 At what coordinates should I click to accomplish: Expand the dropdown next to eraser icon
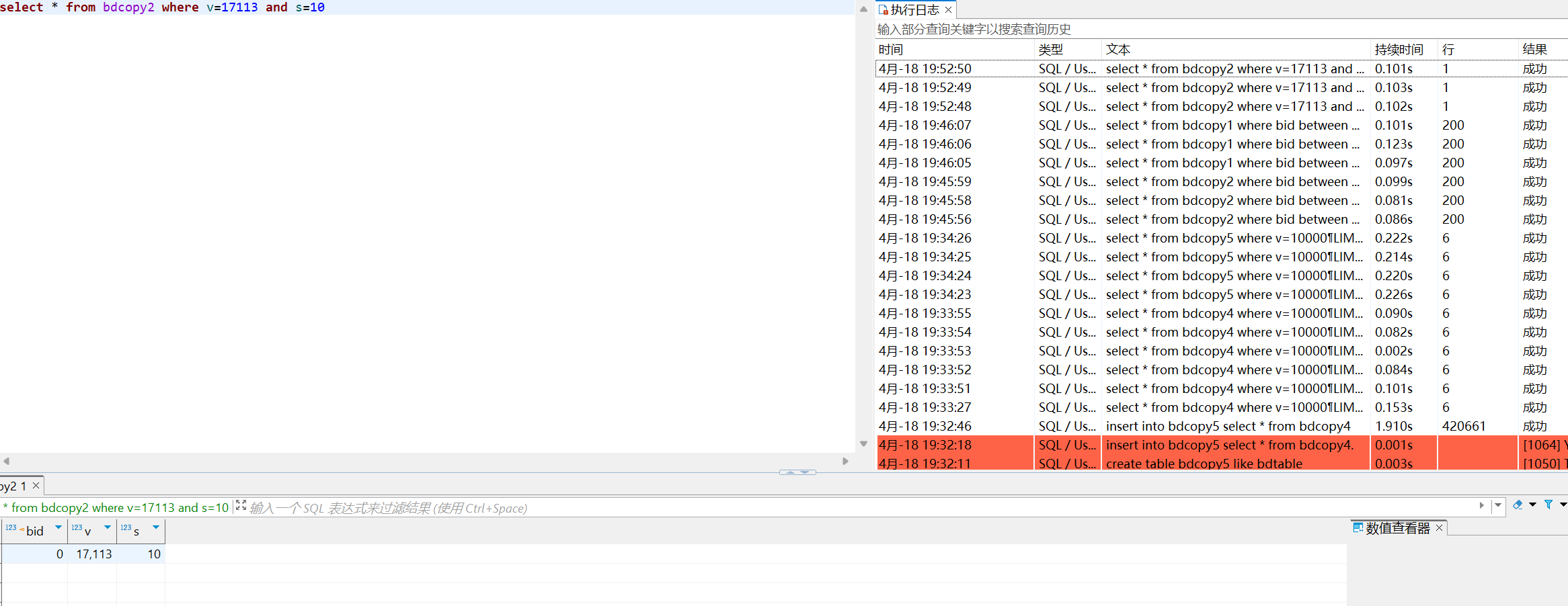(1532, 505)
